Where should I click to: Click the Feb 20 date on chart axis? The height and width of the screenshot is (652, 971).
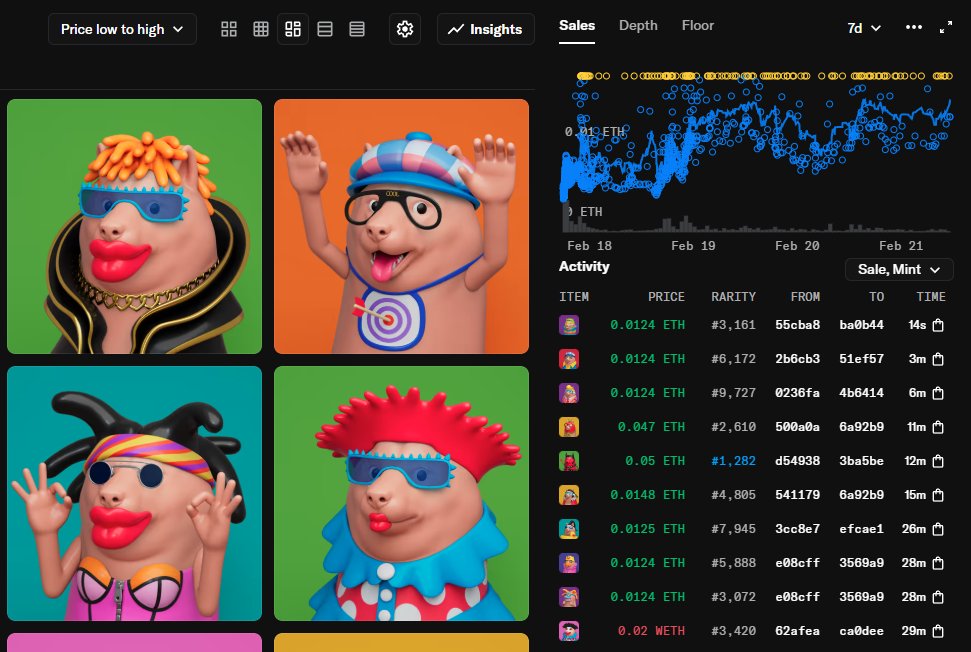(x=797, y=246)
